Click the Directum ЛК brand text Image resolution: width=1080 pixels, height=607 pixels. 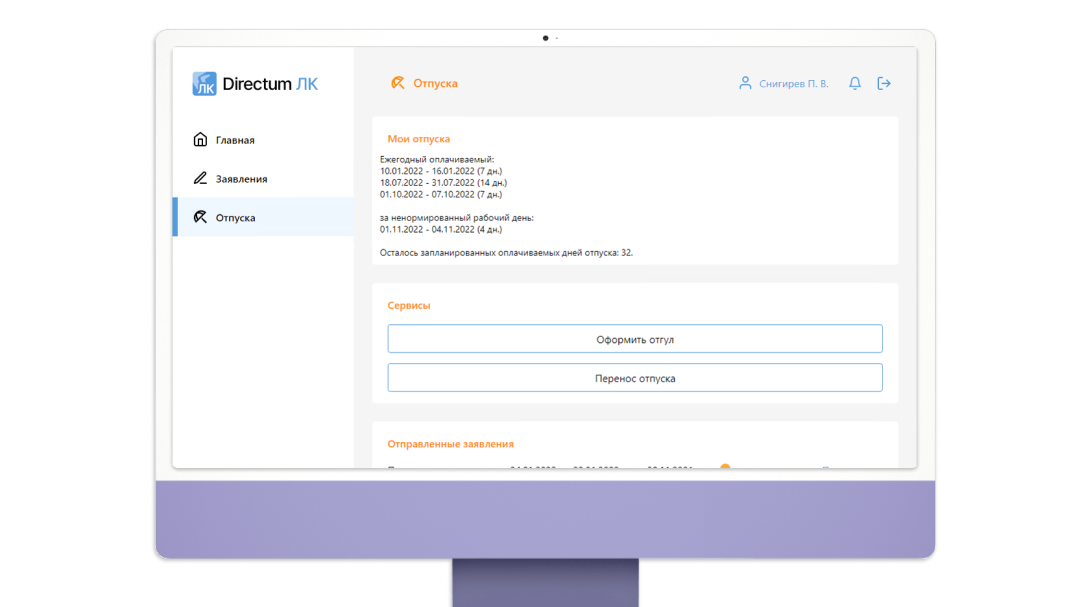pos(270,84)
